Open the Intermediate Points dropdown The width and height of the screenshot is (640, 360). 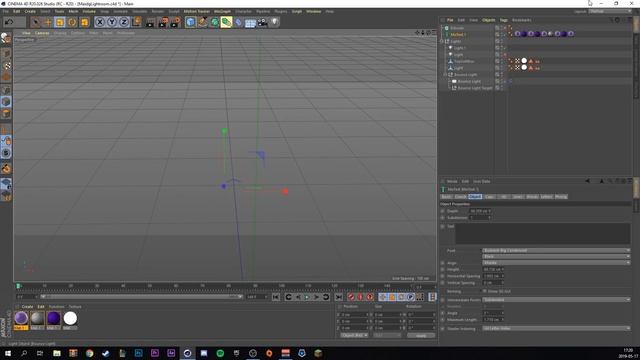pos(556,300)
